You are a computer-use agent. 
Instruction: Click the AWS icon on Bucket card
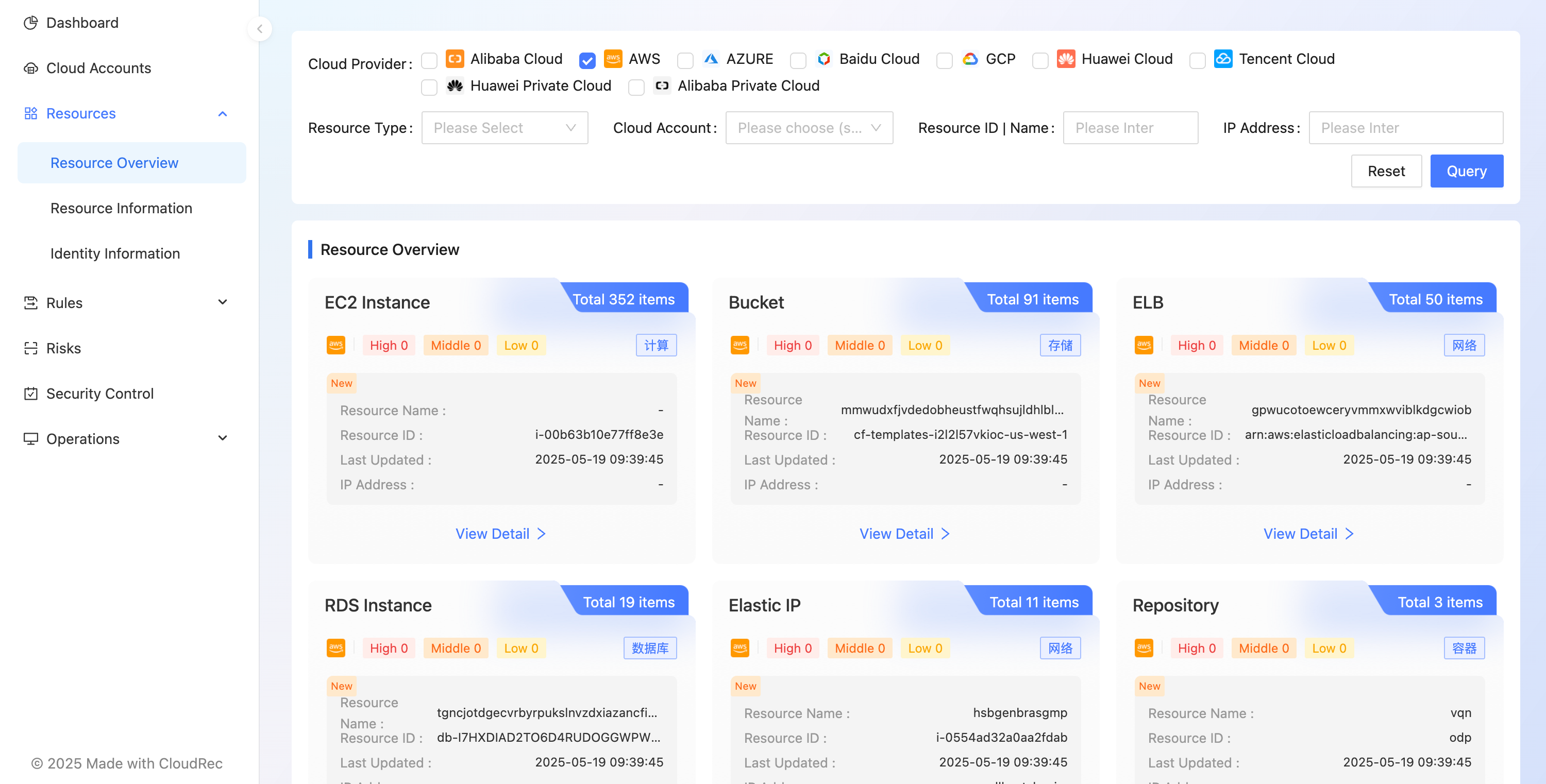click(740, 345)
